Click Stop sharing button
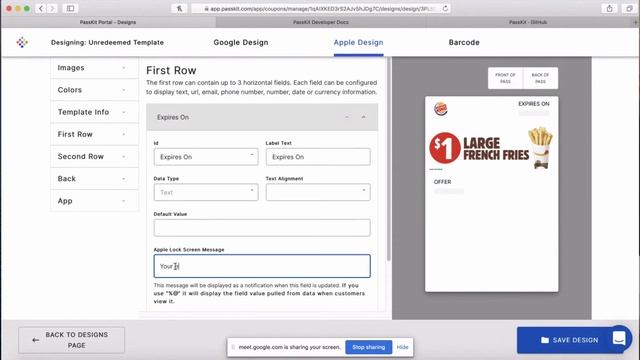This screenshot has height=360, width=640. [369, 347]
